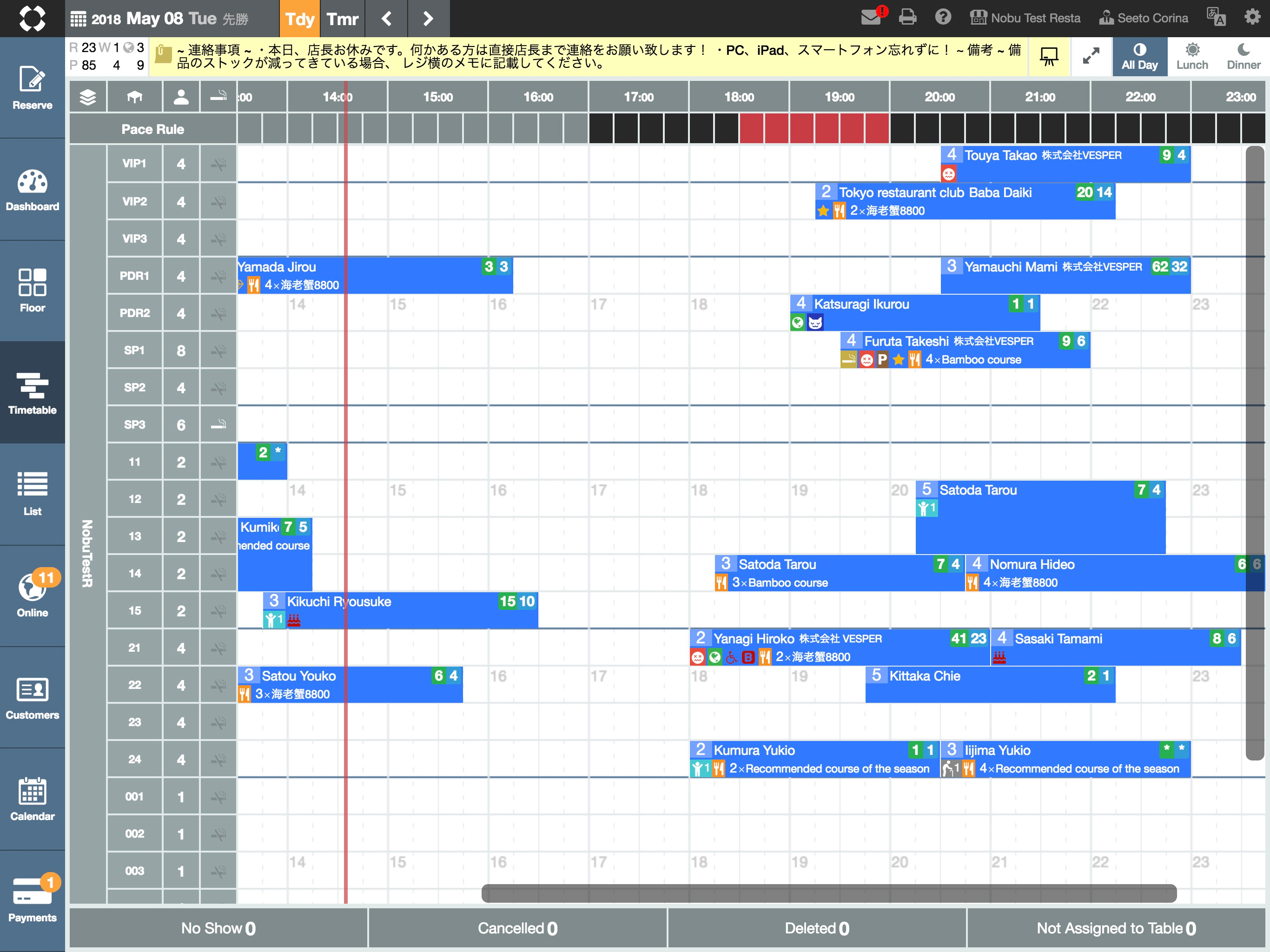Image resolution: width=1270 pixels, height=952 pixels.
Task: Open the help question mark icon
Action: point(943,17)
